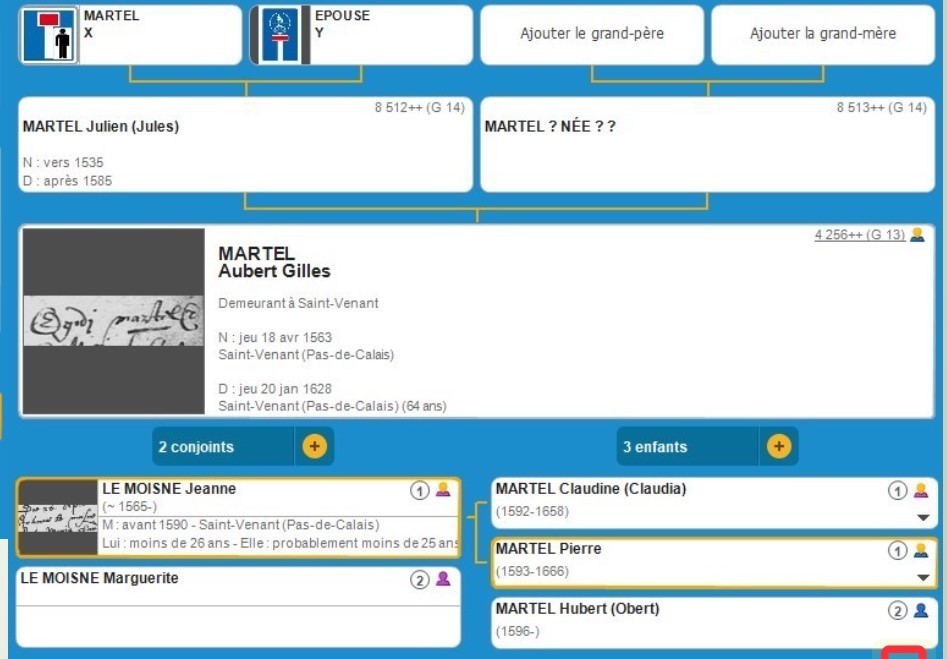Image resolution: width=947 pixels, height=659 pixels.
Task: Click the person icon on MARTEL Pierre
Action: click(x=921, y=550)
